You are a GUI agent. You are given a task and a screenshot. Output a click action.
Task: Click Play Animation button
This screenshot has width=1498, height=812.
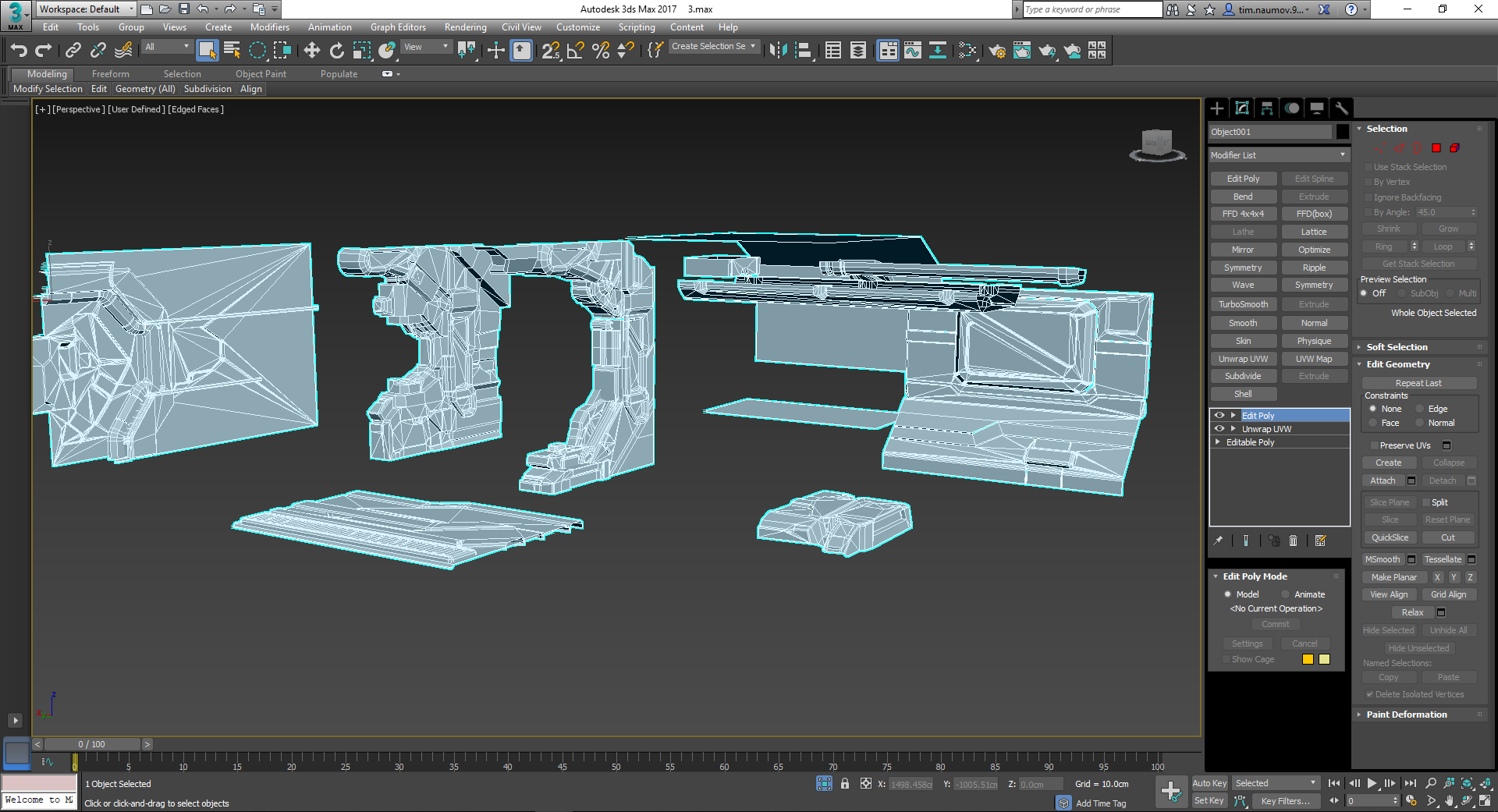click(x=1372, y=783)
